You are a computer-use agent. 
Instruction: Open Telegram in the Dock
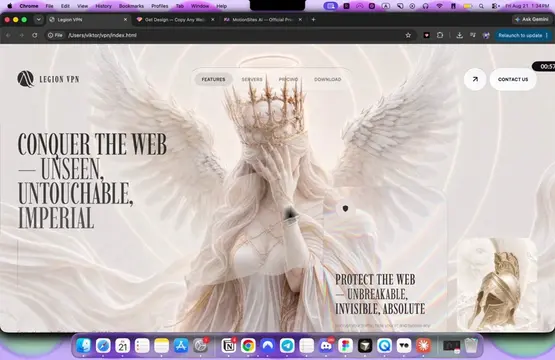pos(287,345)
